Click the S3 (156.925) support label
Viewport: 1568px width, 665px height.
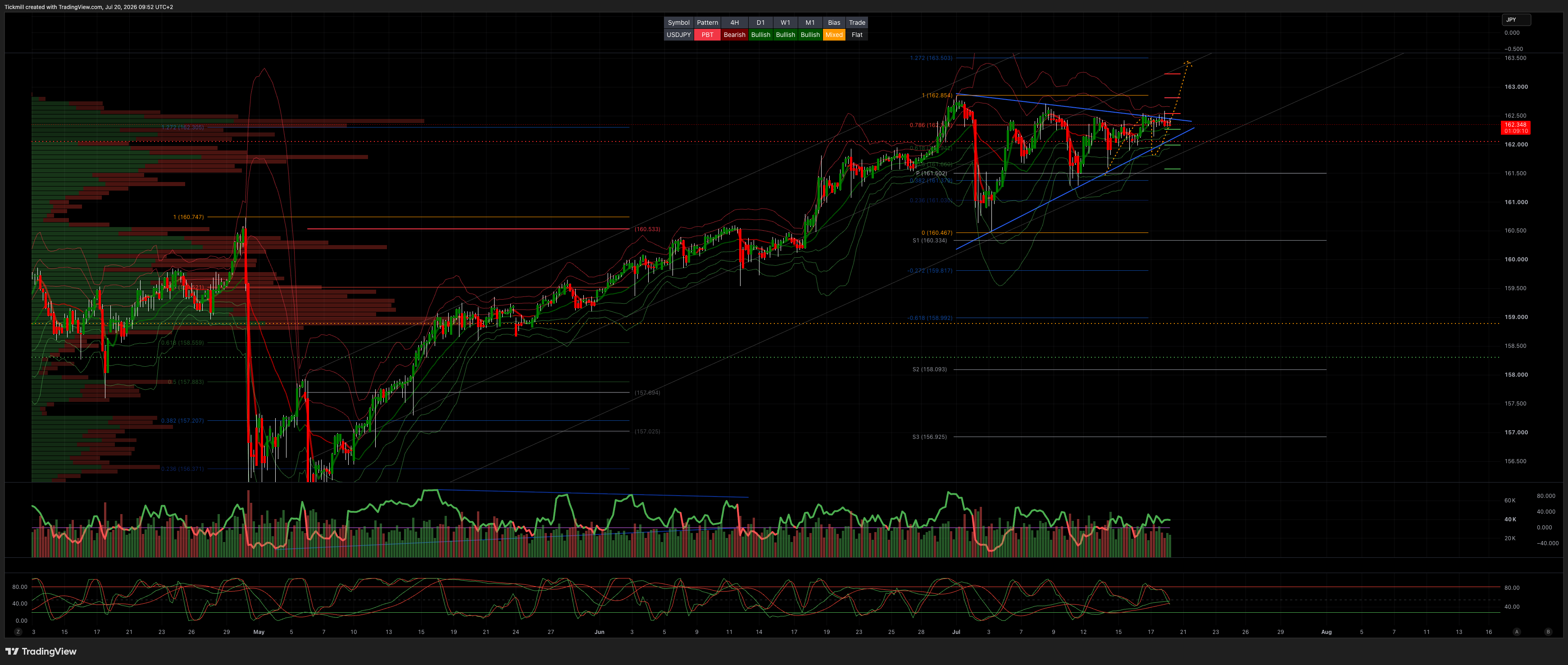pos(929,437)
